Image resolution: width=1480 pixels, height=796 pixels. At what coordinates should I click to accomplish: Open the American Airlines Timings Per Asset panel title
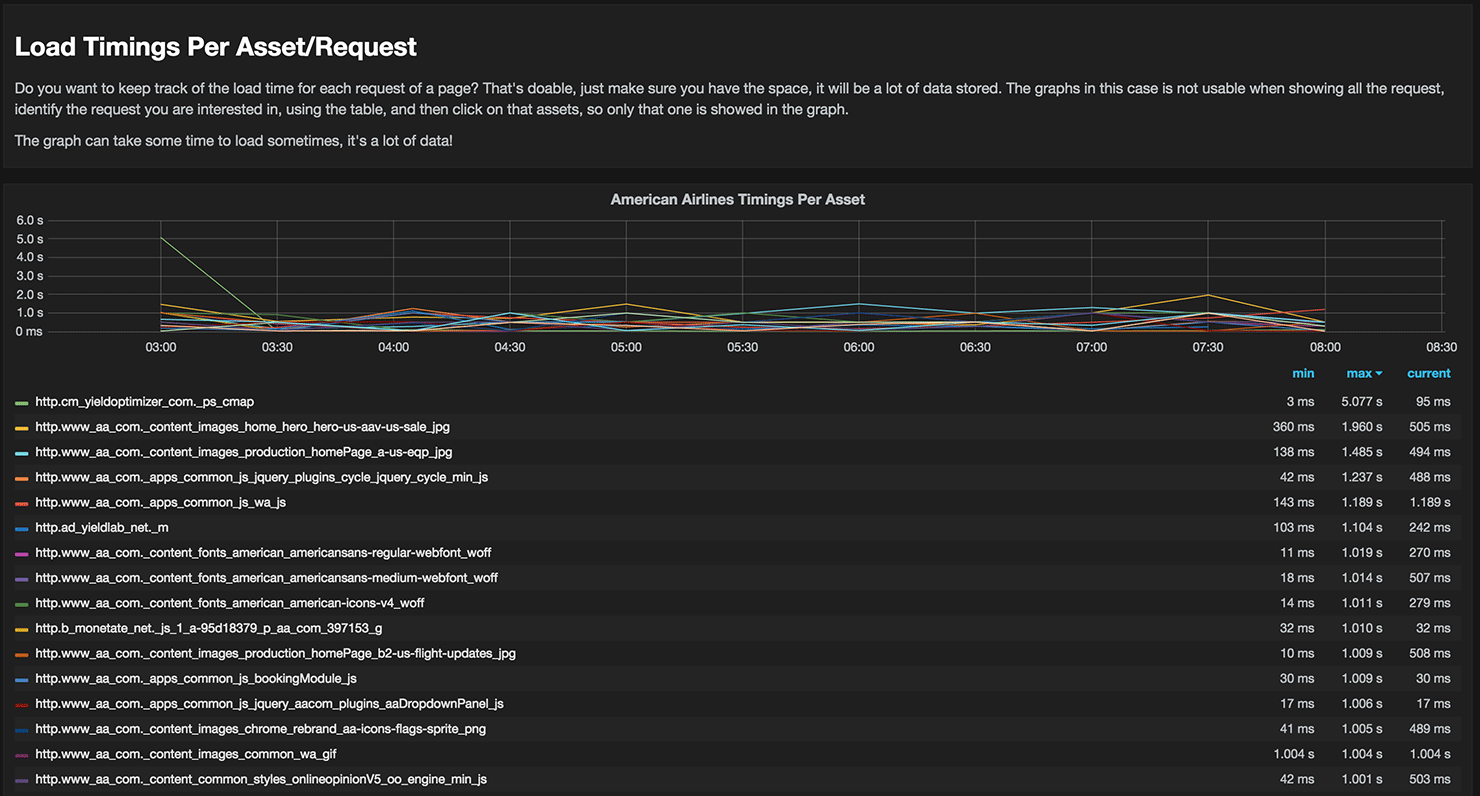coord(738,200)
